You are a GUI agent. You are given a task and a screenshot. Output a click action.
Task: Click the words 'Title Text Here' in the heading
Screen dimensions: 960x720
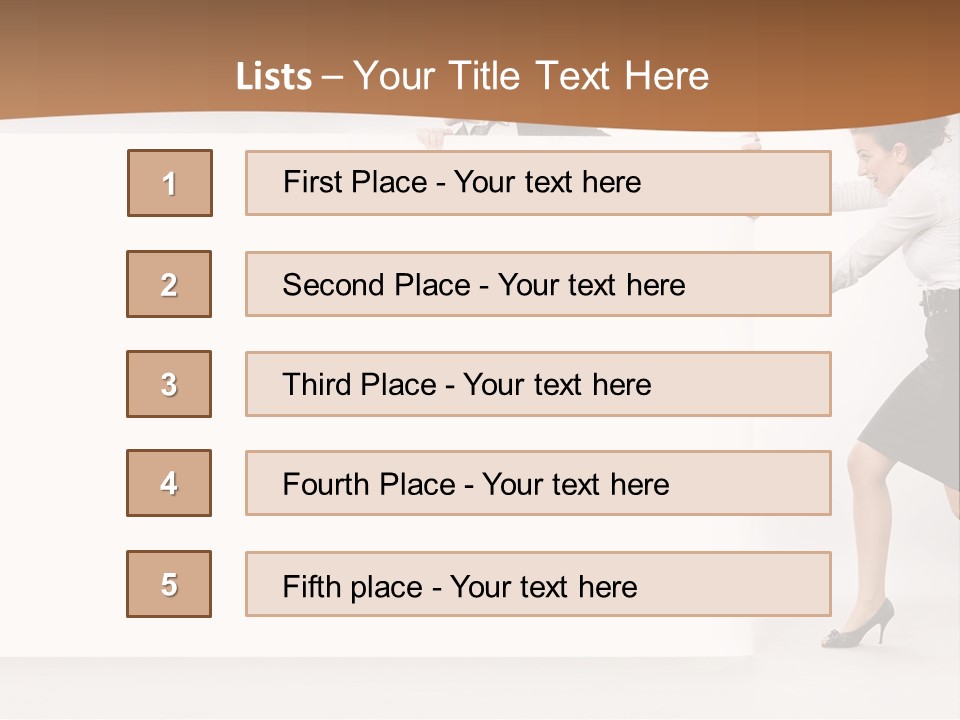click(579, 76)
